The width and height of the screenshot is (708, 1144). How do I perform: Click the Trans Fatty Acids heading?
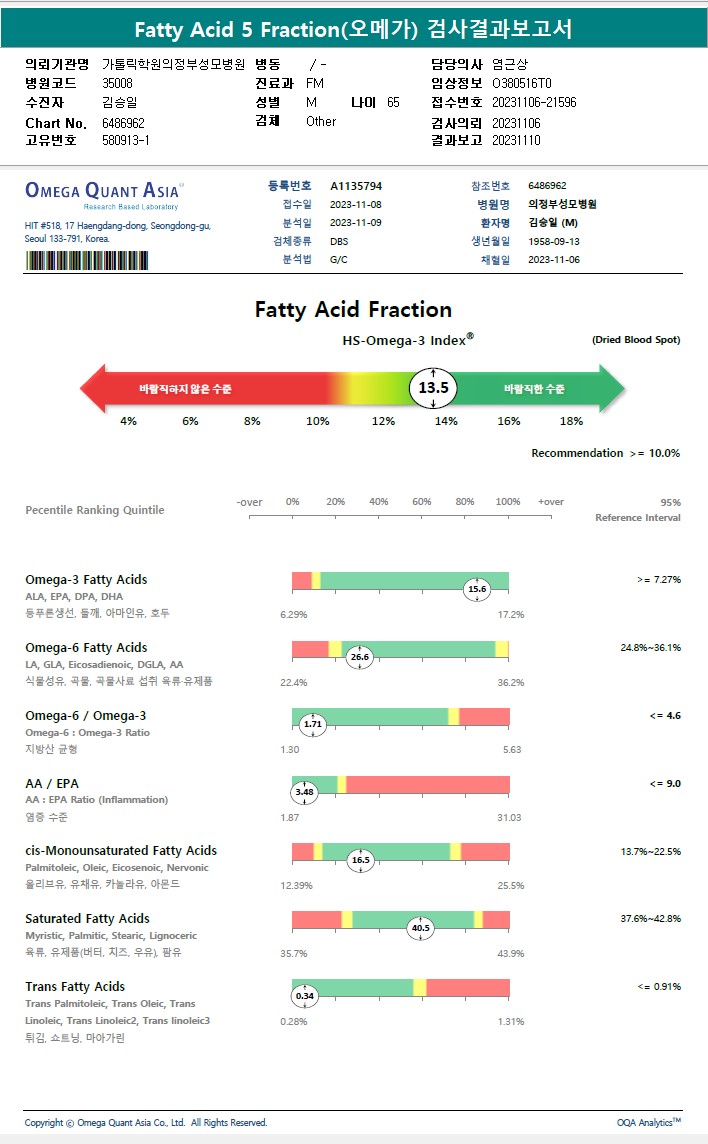point(75,986)
